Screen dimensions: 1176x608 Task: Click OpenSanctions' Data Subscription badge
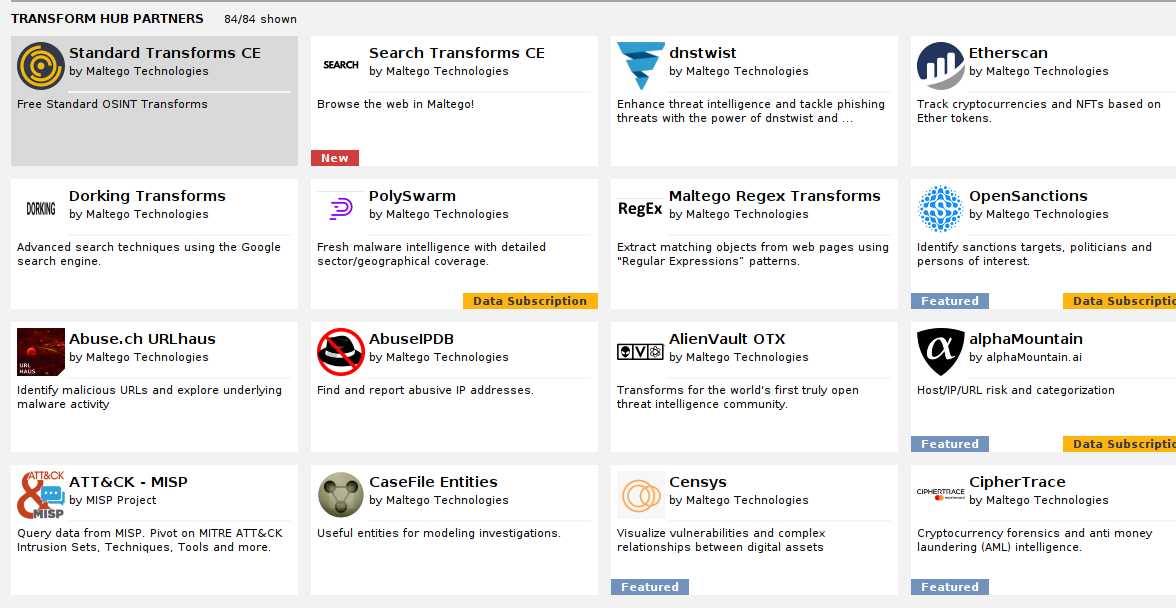1120,301
